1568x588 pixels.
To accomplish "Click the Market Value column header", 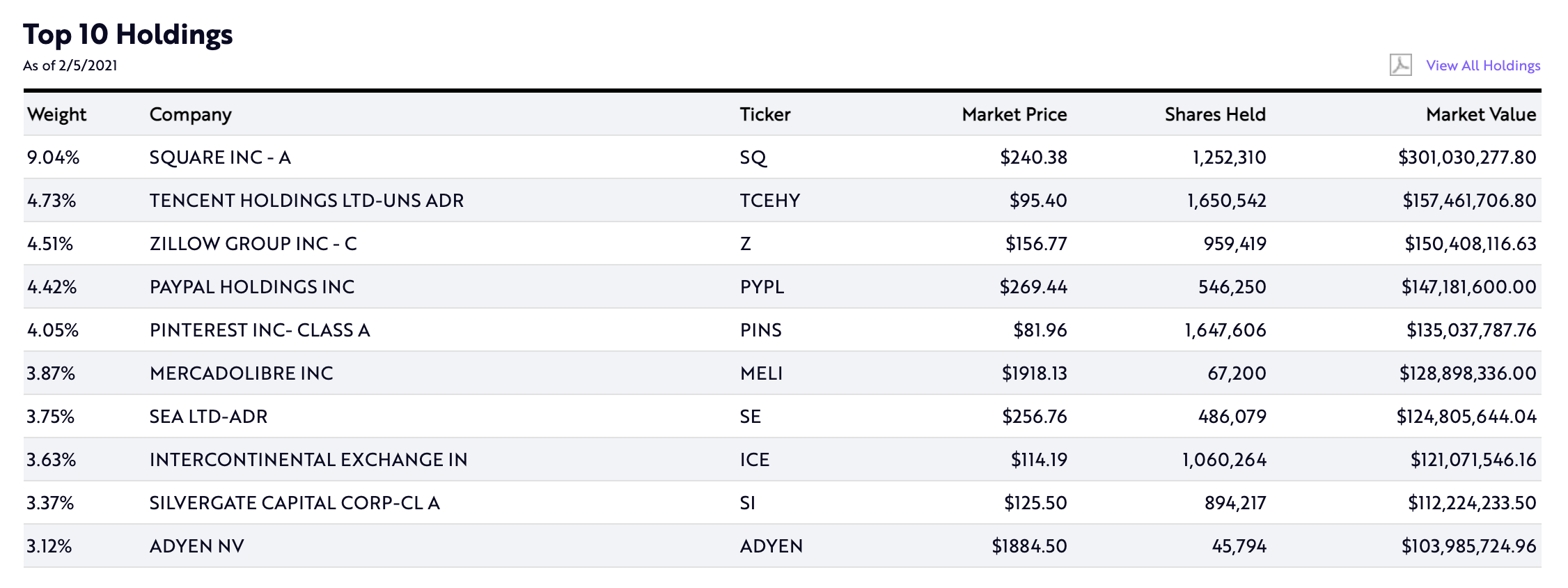I will [1480, 114].
